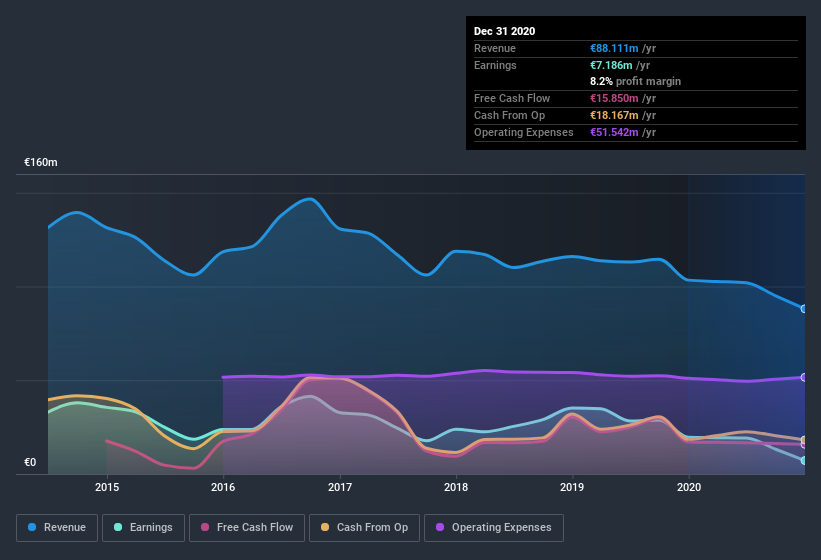Click the Revenue endpoint marker on chart
Viewport: 821px width, 560px height.
coord(804,309)
